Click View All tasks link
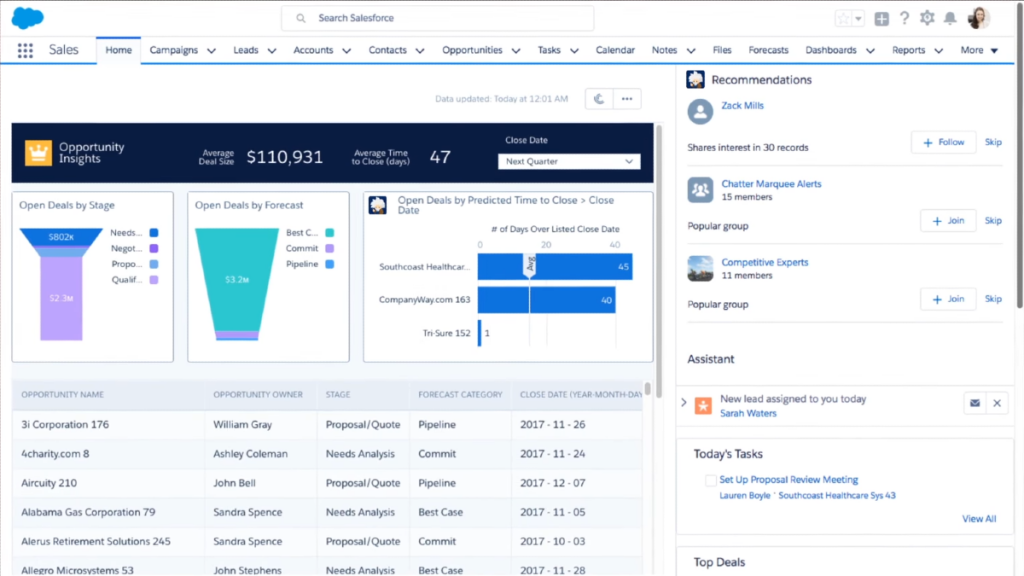The width and height of the screenshot is (1024, 576). click(x=979, y=519)
